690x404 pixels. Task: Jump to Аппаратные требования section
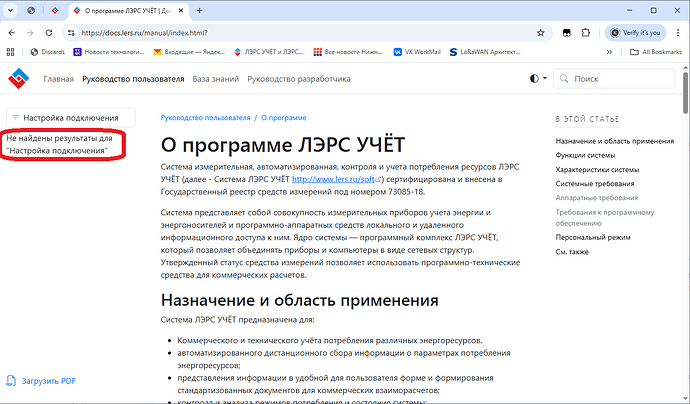(x=597, y=198)
